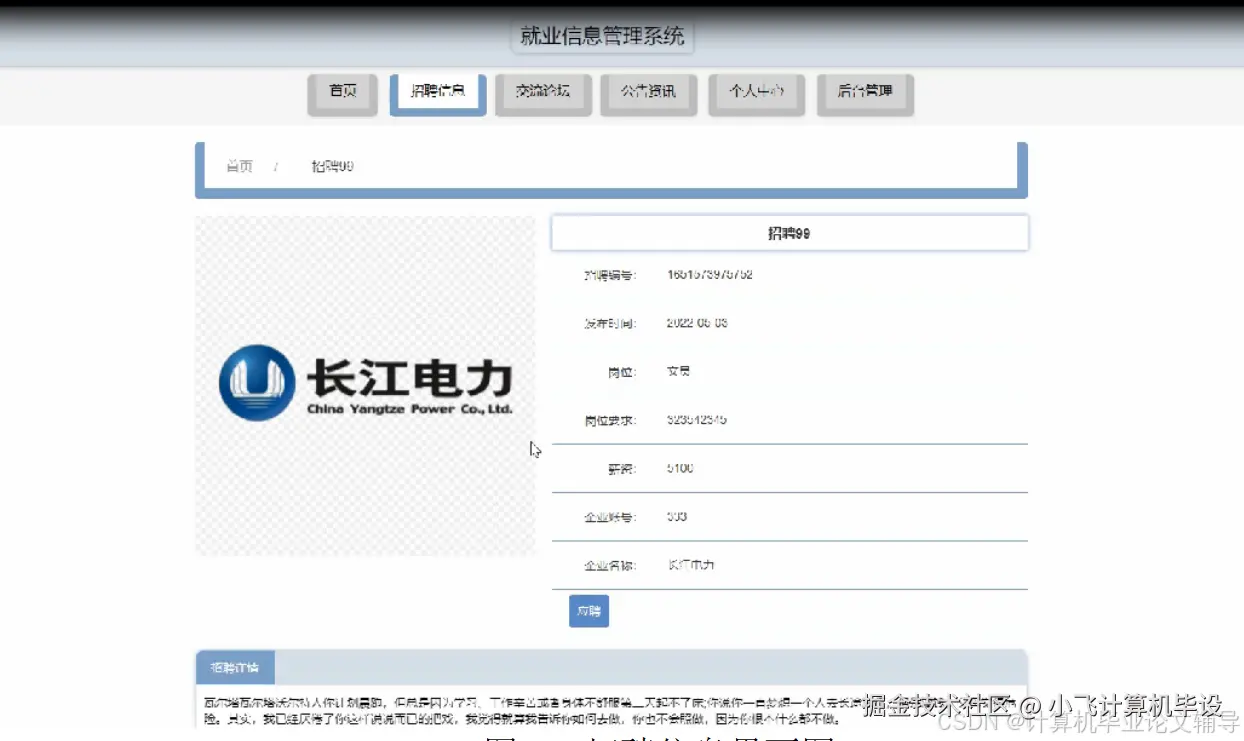Click the 应聘 apply button
The width and height of the screenshot is (1244, 741).
[x=589, y=611]
